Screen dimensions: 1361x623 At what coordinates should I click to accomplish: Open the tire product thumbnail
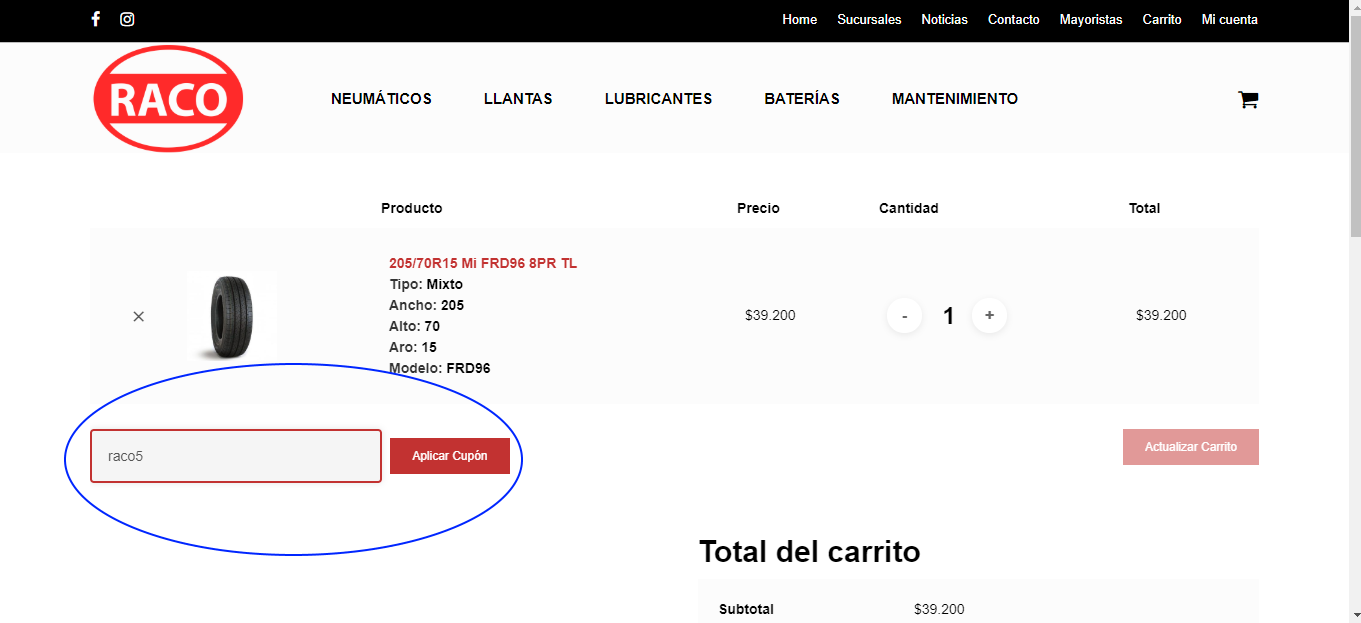232,316
